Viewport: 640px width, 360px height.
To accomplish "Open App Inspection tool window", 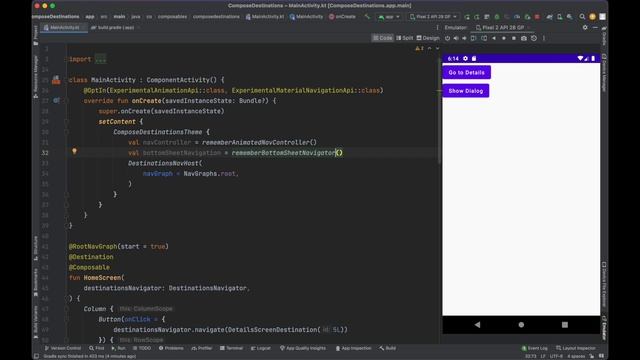I will pyautogui.click(x=353, y=348).
